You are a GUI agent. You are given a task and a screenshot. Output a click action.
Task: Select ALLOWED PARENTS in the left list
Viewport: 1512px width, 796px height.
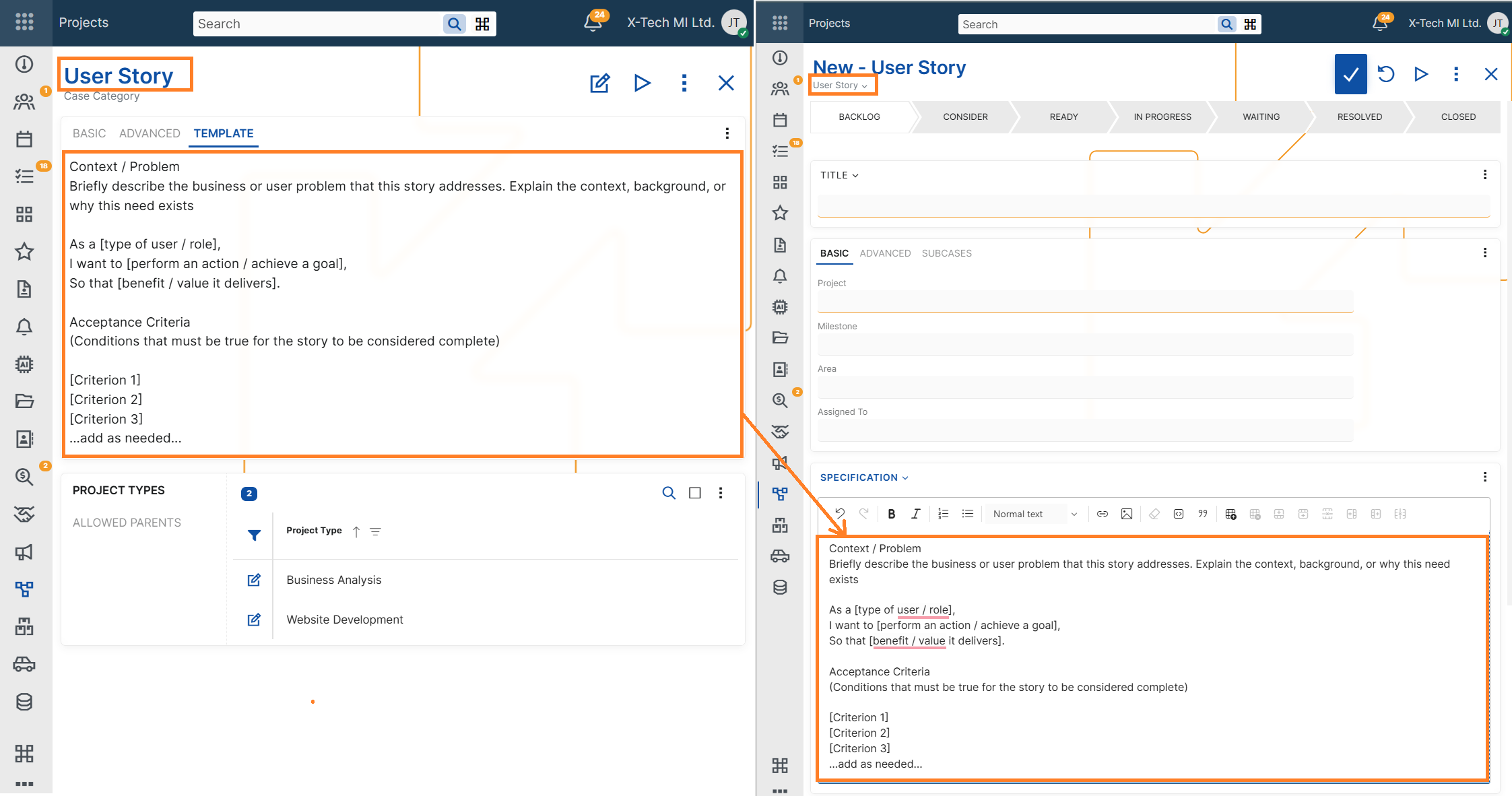127,523
